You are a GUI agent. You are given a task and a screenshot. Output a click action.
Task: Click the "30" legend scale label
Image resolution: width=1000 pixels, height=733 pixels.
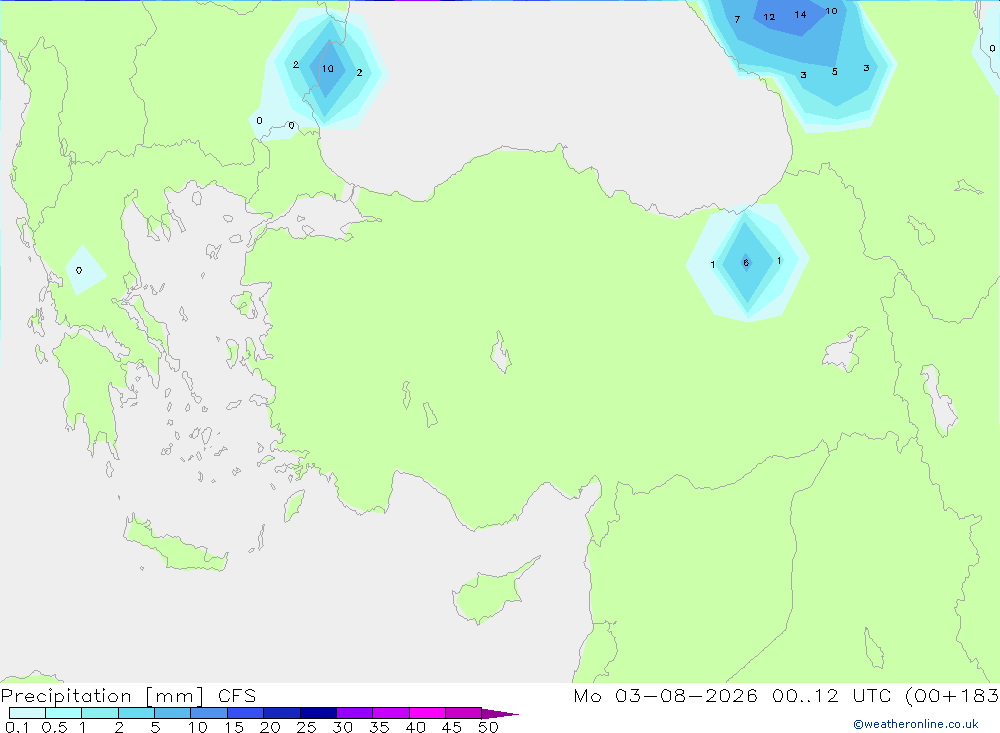[343, 727]
